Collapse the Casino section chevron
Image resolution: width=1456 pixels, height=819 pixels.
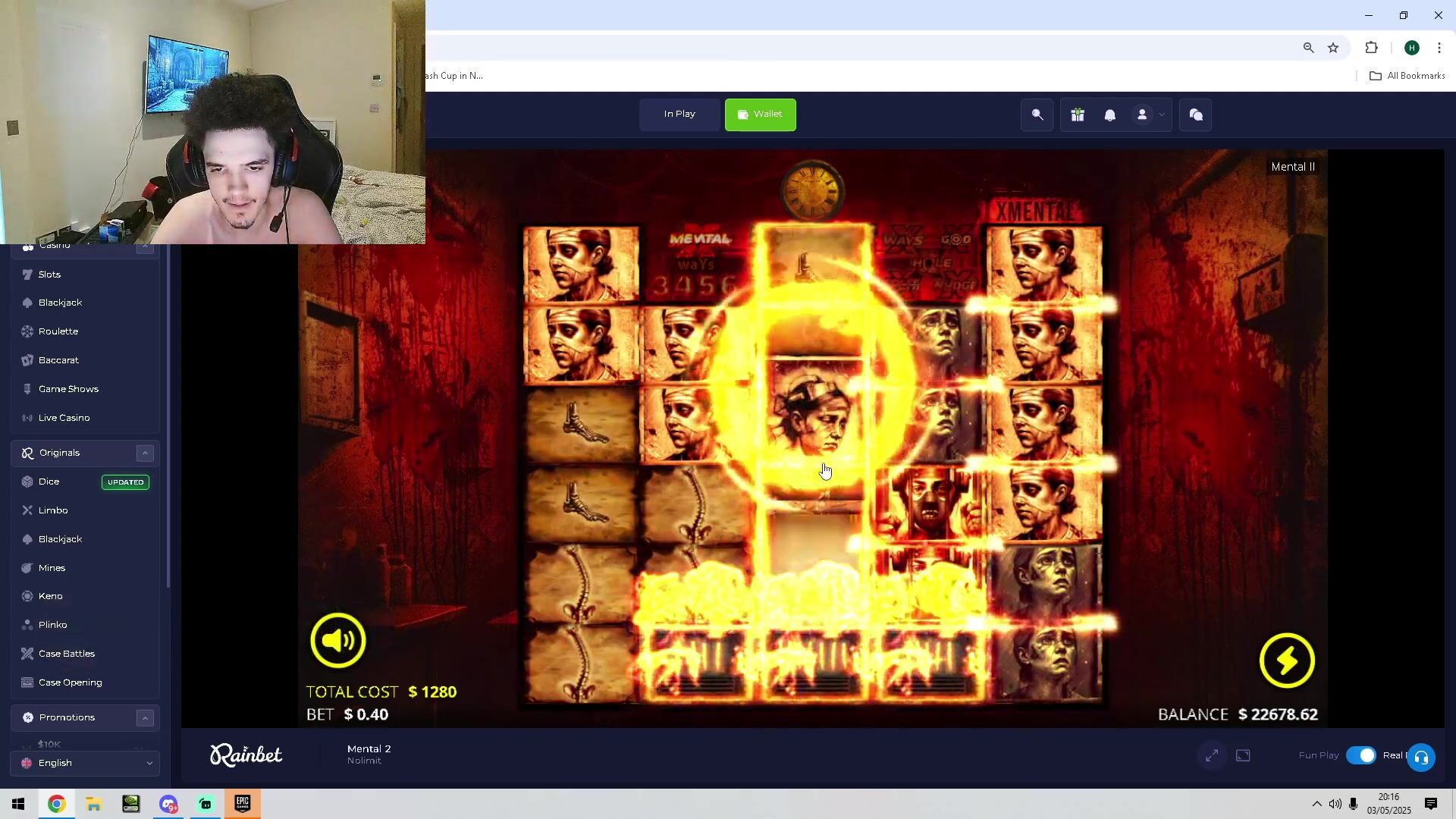click(x=145, y=247)
